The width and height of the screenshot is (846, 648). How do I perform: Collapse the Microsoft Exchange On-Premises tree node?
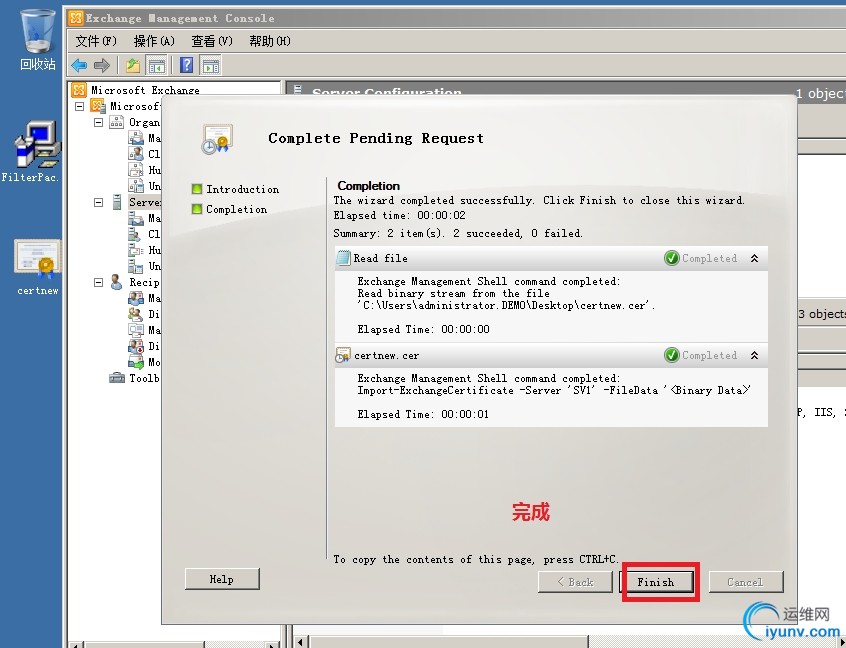[x=79, y=106]
